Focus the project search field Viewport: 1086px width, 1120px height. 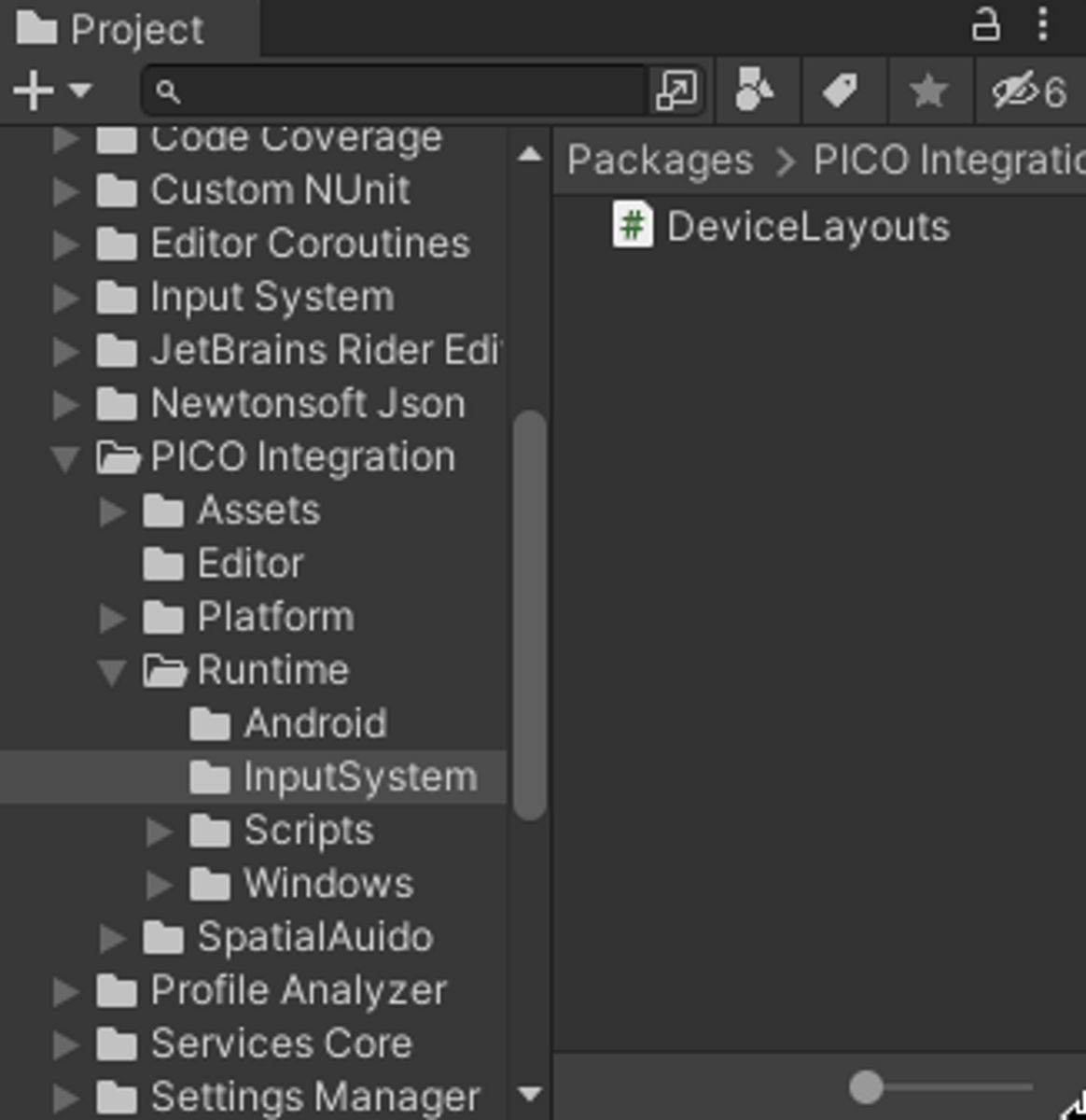click(394, 91)
